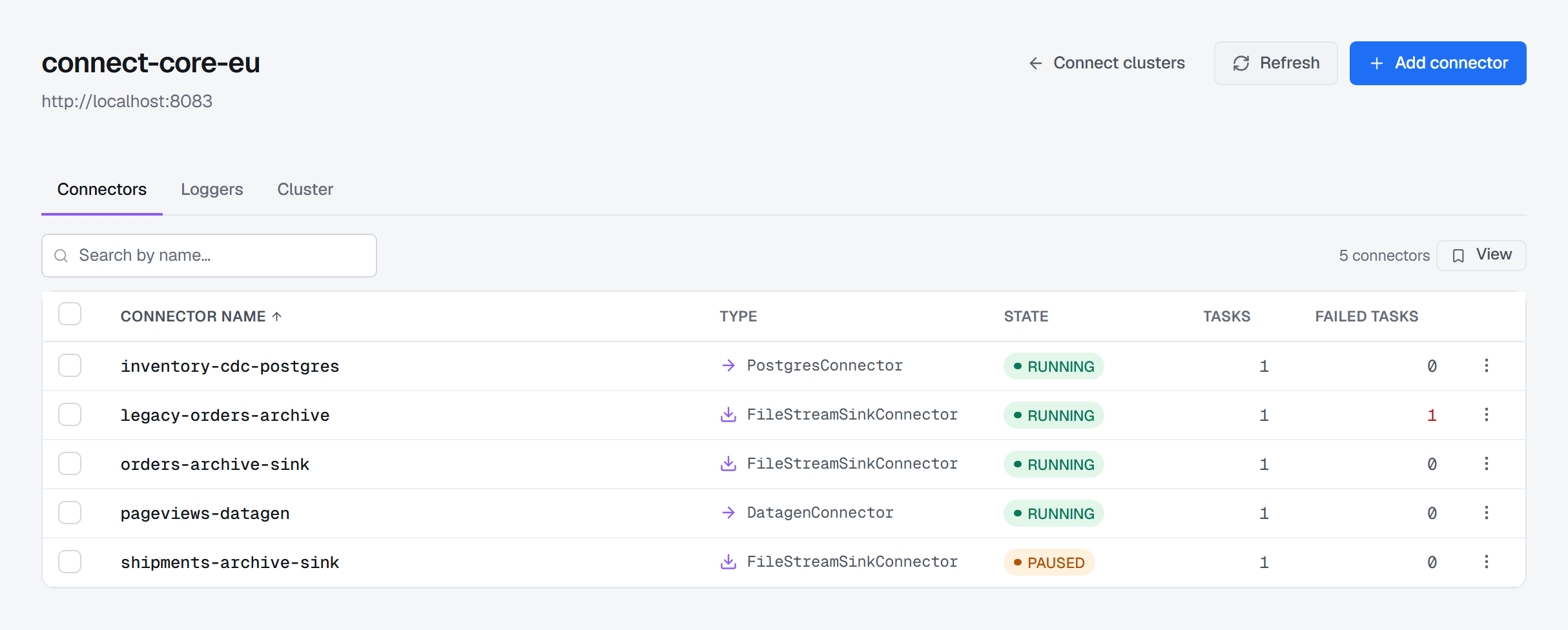
Task: Open actions menu for shipments-archive-sink
Action: tap(1486, 562)
